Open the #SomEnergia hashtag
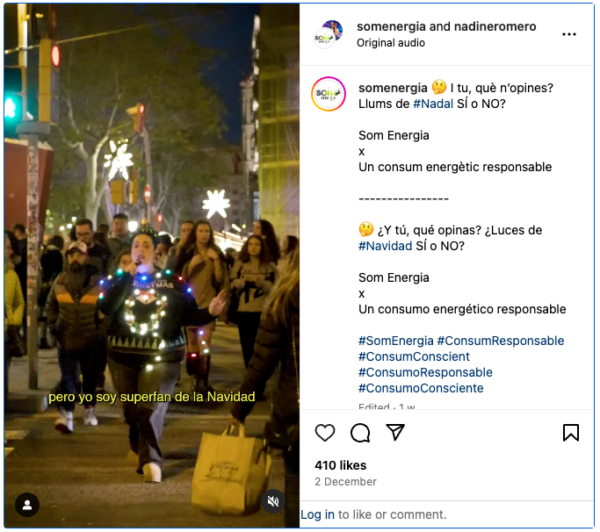Viewport: 600px width, 532px height. point(396,341)
